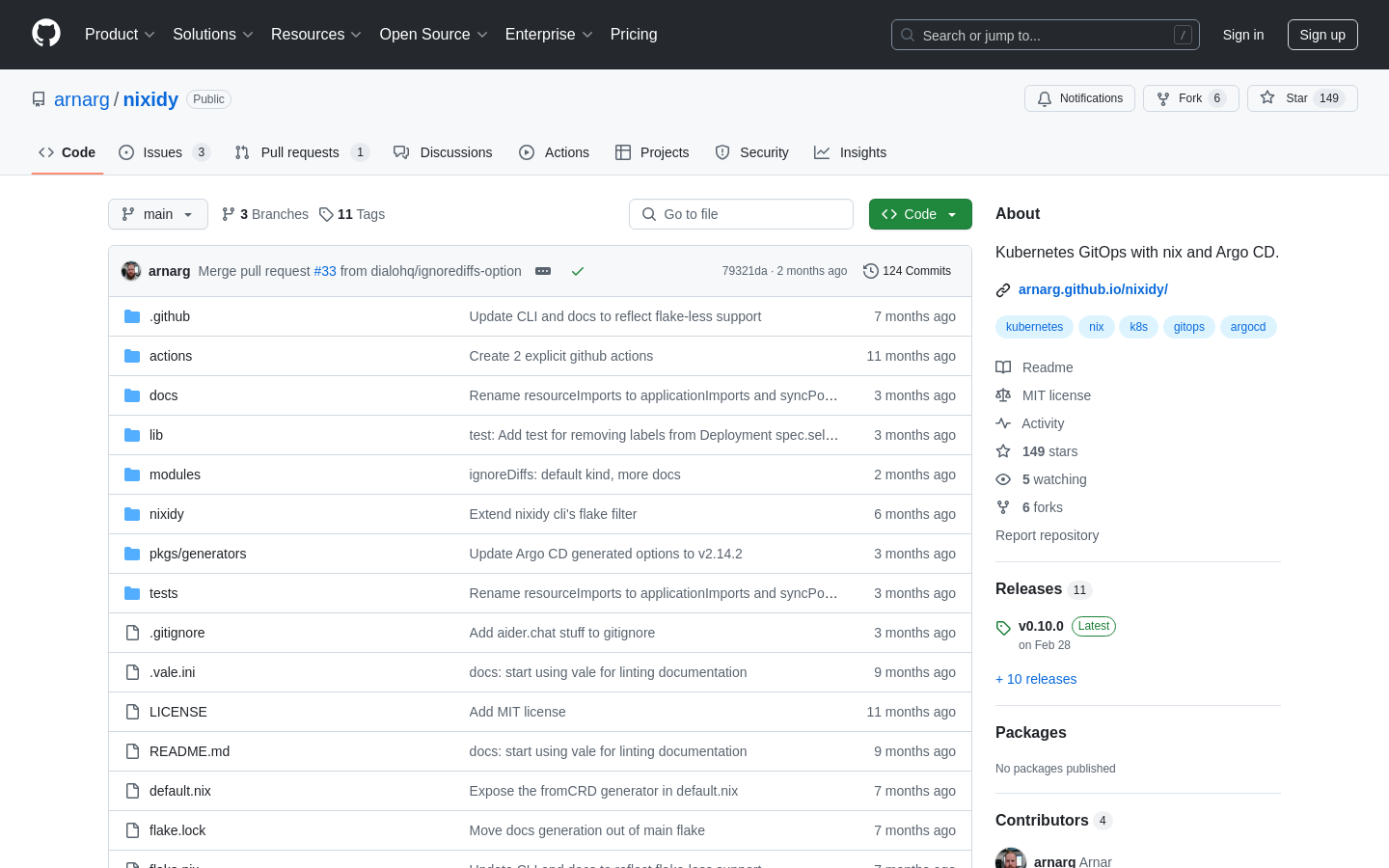1389x868 pixels.
Task: Focus the Go to file field
Action: click(x=741, y=214)
